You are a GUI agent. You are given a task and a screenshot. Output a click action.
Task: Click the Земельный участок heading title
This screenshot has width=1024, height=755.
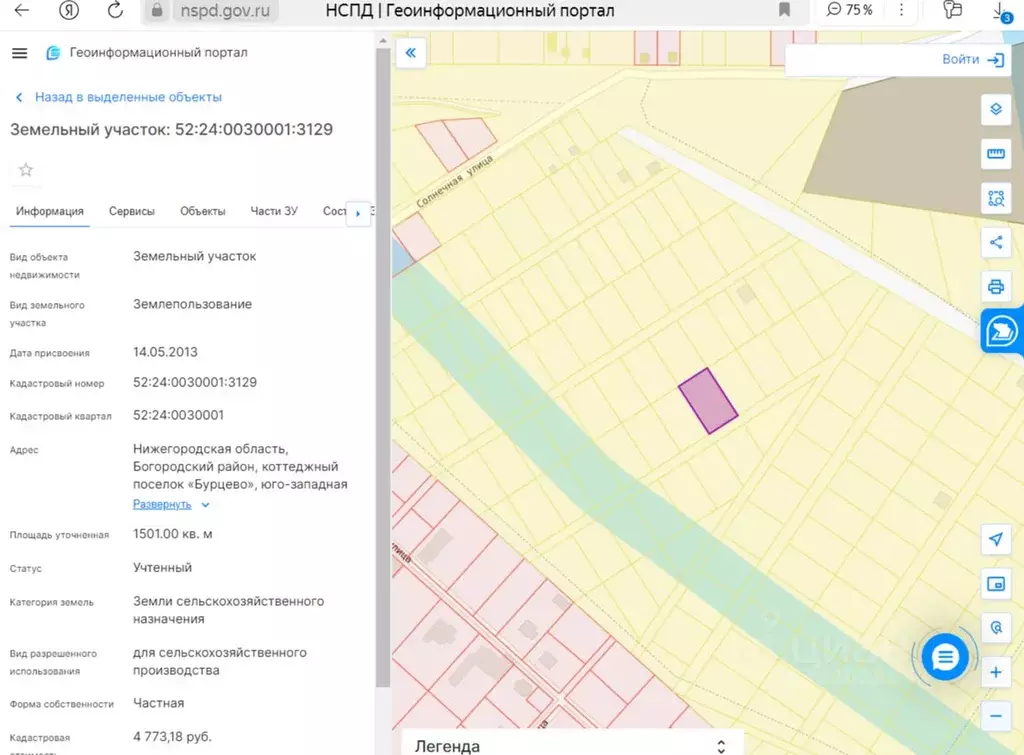point(171,129)
